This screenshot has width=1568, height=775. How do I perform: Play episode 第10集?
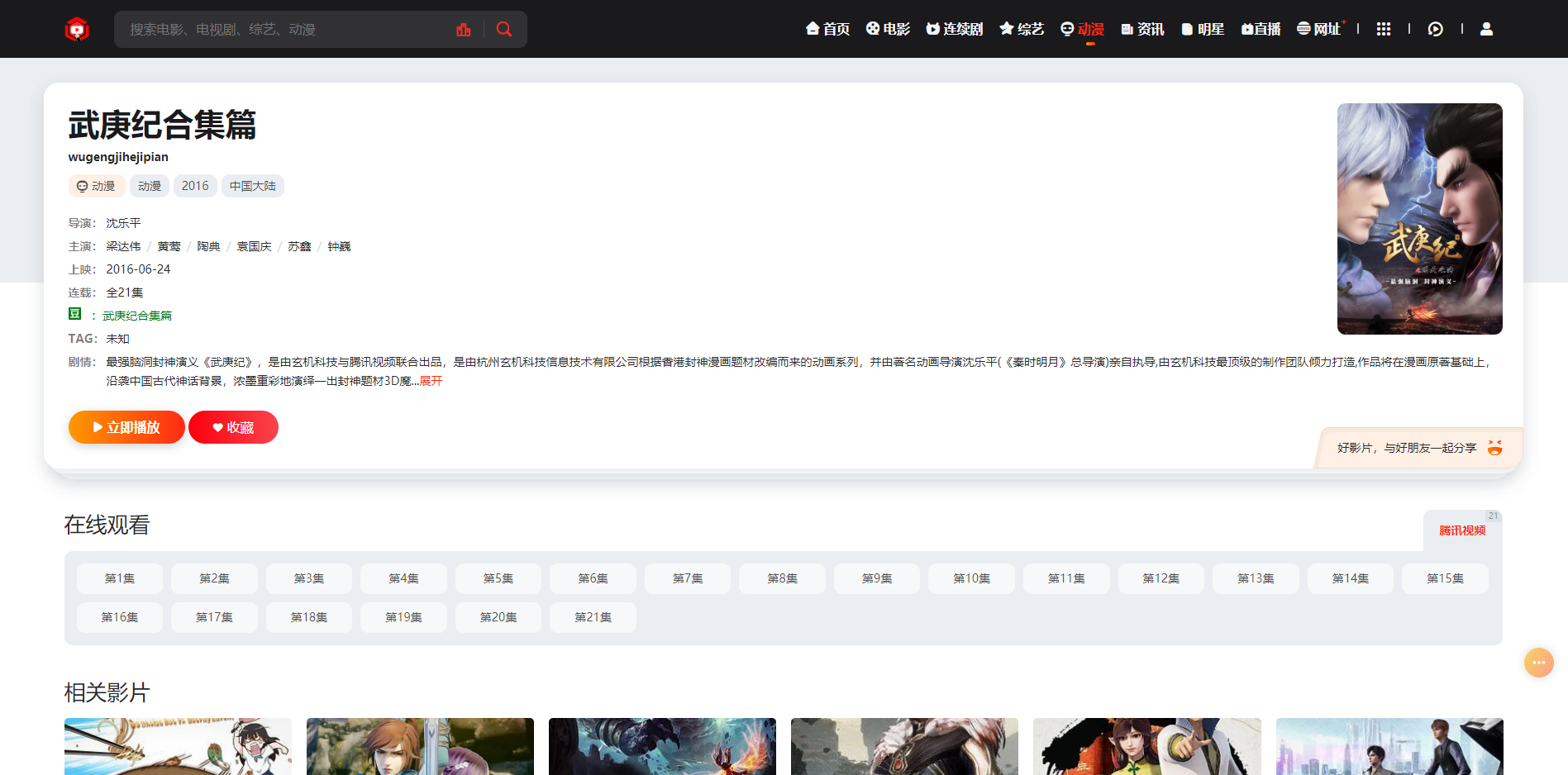(971, 578)
